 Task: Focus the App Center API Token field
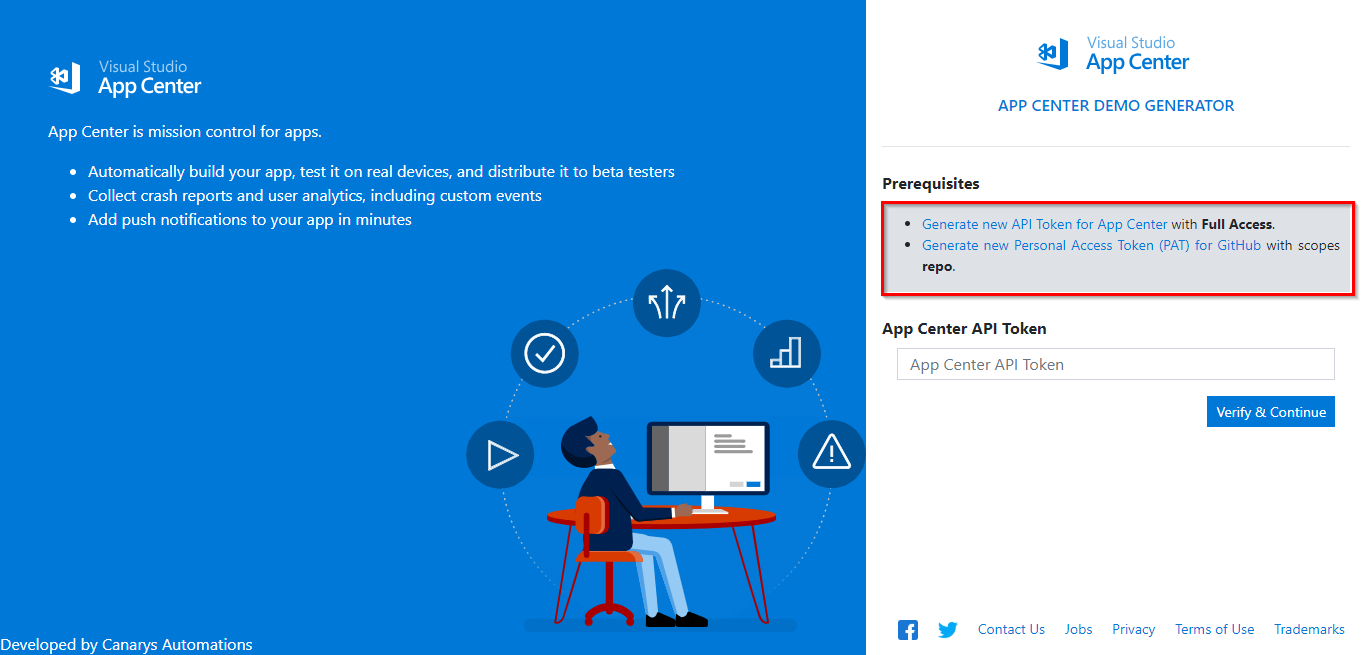click(x=1115, y=364)
